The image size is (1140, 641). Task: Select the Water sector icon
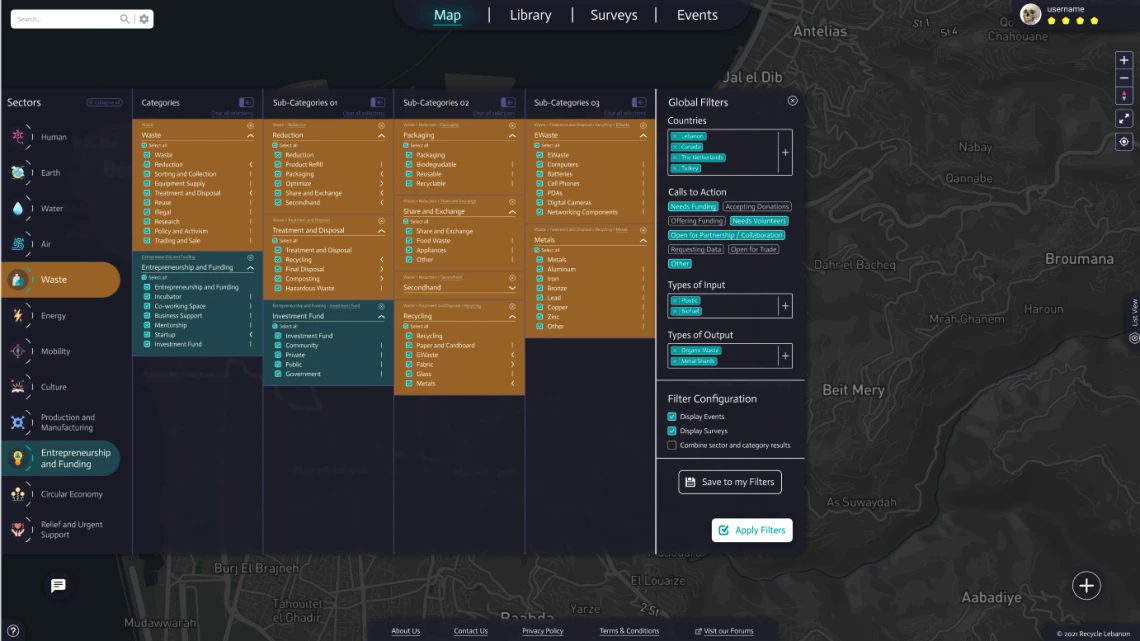[x=18, y=208]
